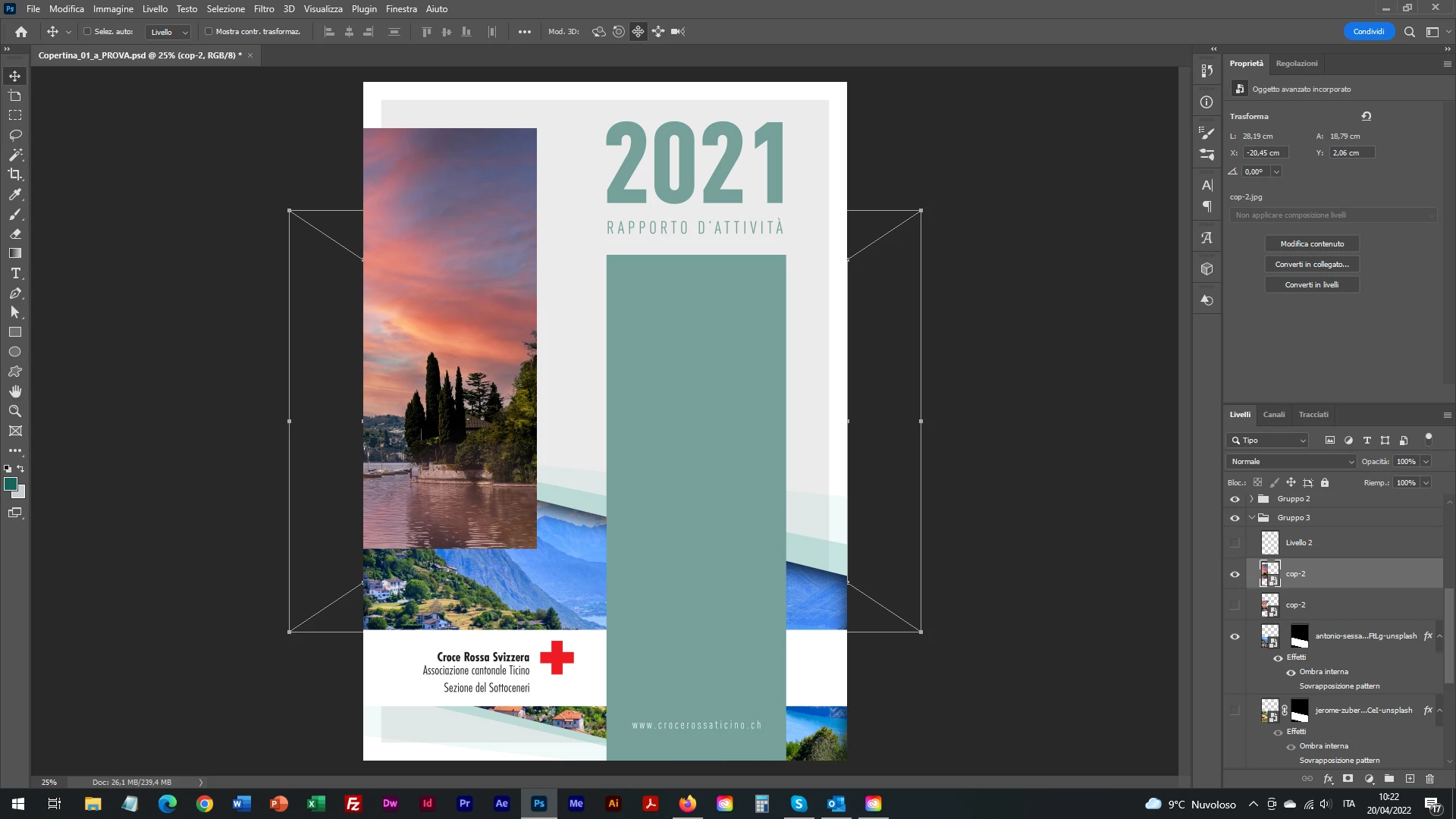Click the Modifica contenuto button
The width and height of the screenshot is (1456, 819).
[x=1311, y=243]
